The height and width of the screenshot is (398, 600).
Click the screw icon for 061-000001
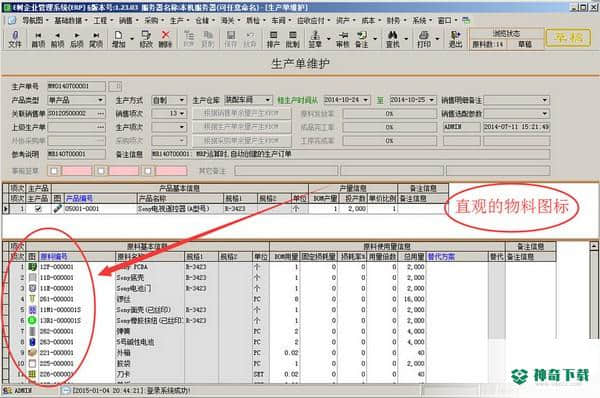click(33, 299)
